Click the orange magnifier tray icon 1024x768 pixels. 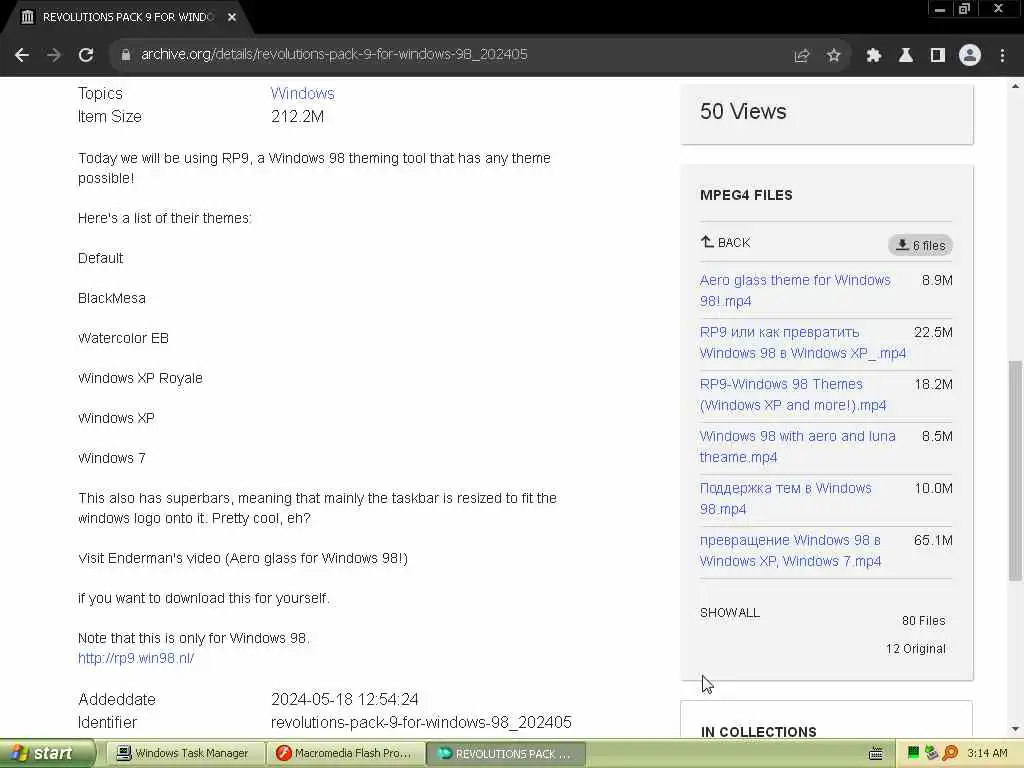coord(950,753)
